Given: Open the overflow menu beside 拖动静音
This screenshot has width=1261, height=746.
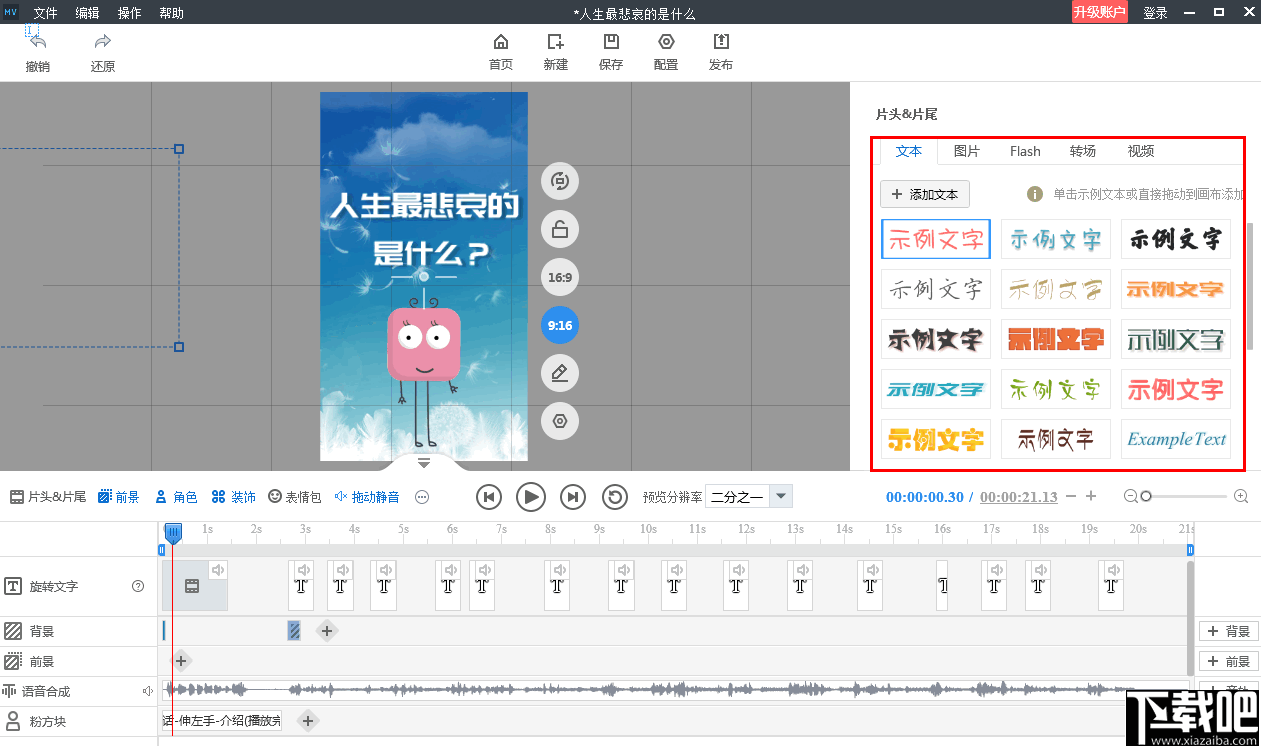Looking at the screenshot, I should point(421,496).
